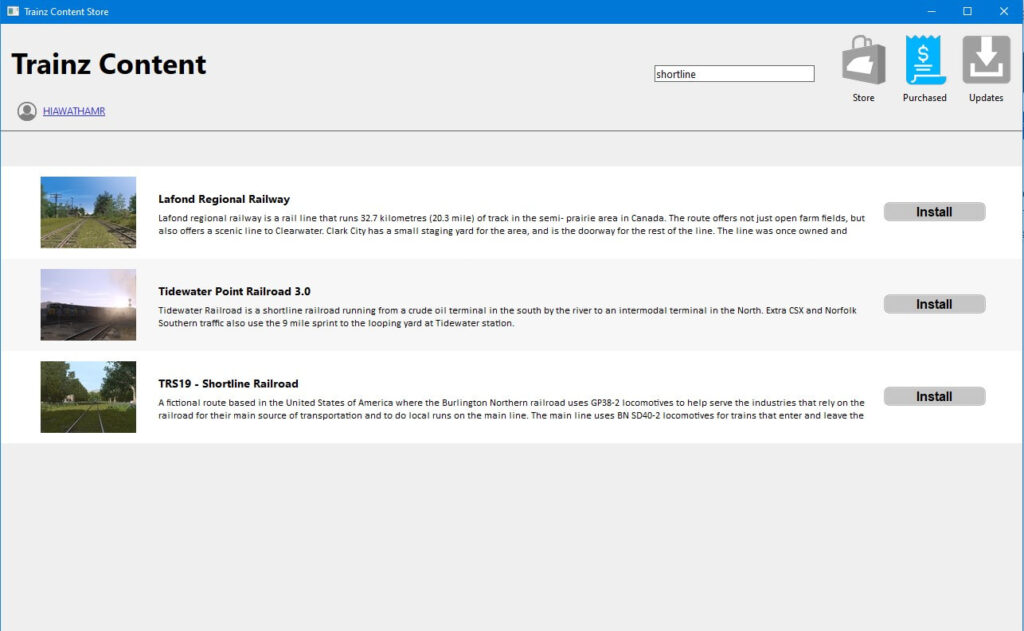Viewport: 1024px width, 631px height.
Task: Install TRS19 - Shortline Railroad
Action: [x=934, y=396]
